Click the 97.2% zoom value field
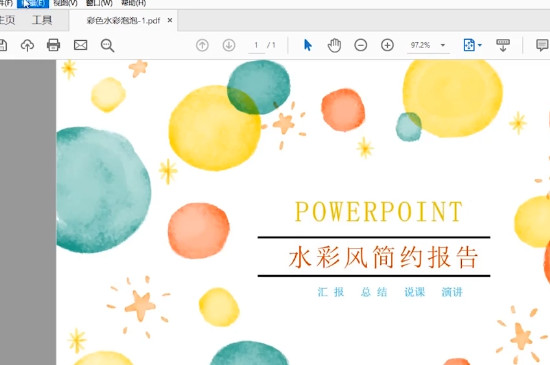 coord(421,45)
